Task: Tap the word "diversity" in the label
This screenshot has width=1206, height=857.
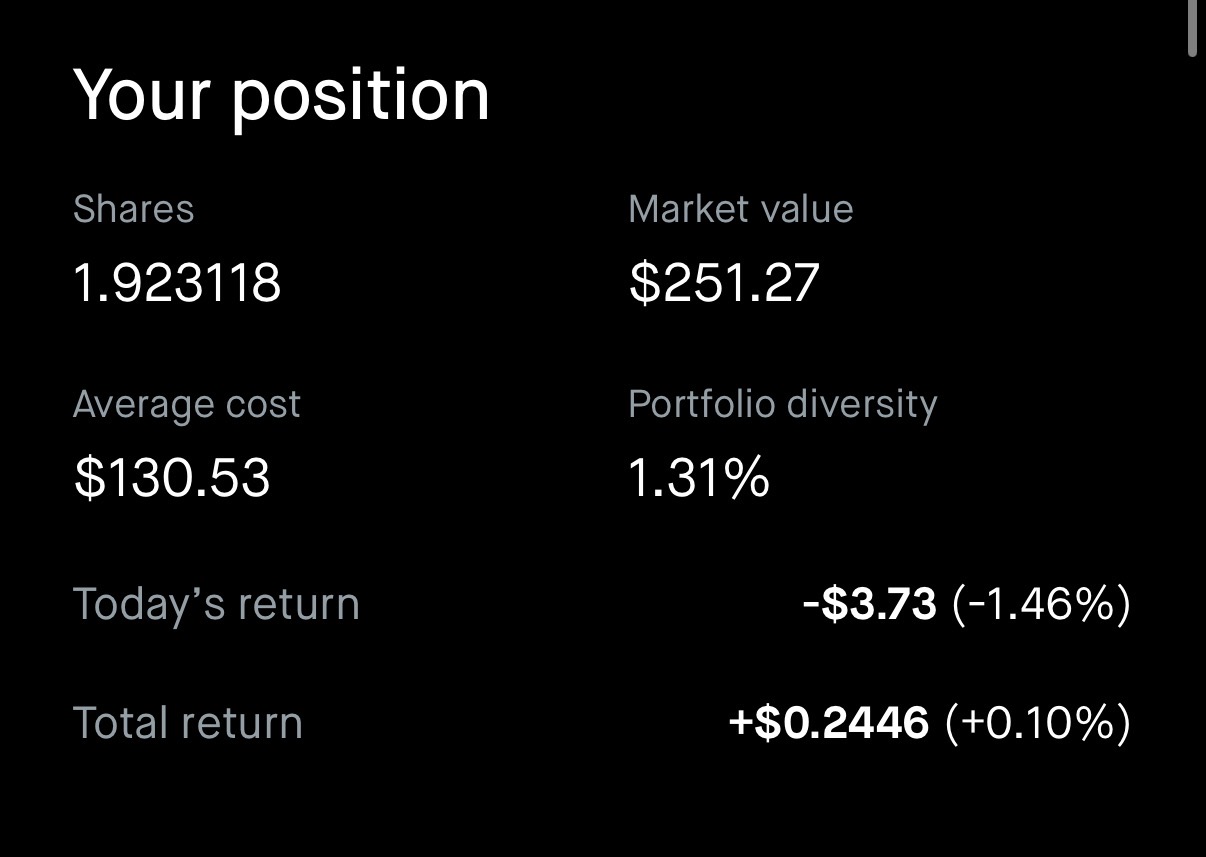Action: click(861, 405)
